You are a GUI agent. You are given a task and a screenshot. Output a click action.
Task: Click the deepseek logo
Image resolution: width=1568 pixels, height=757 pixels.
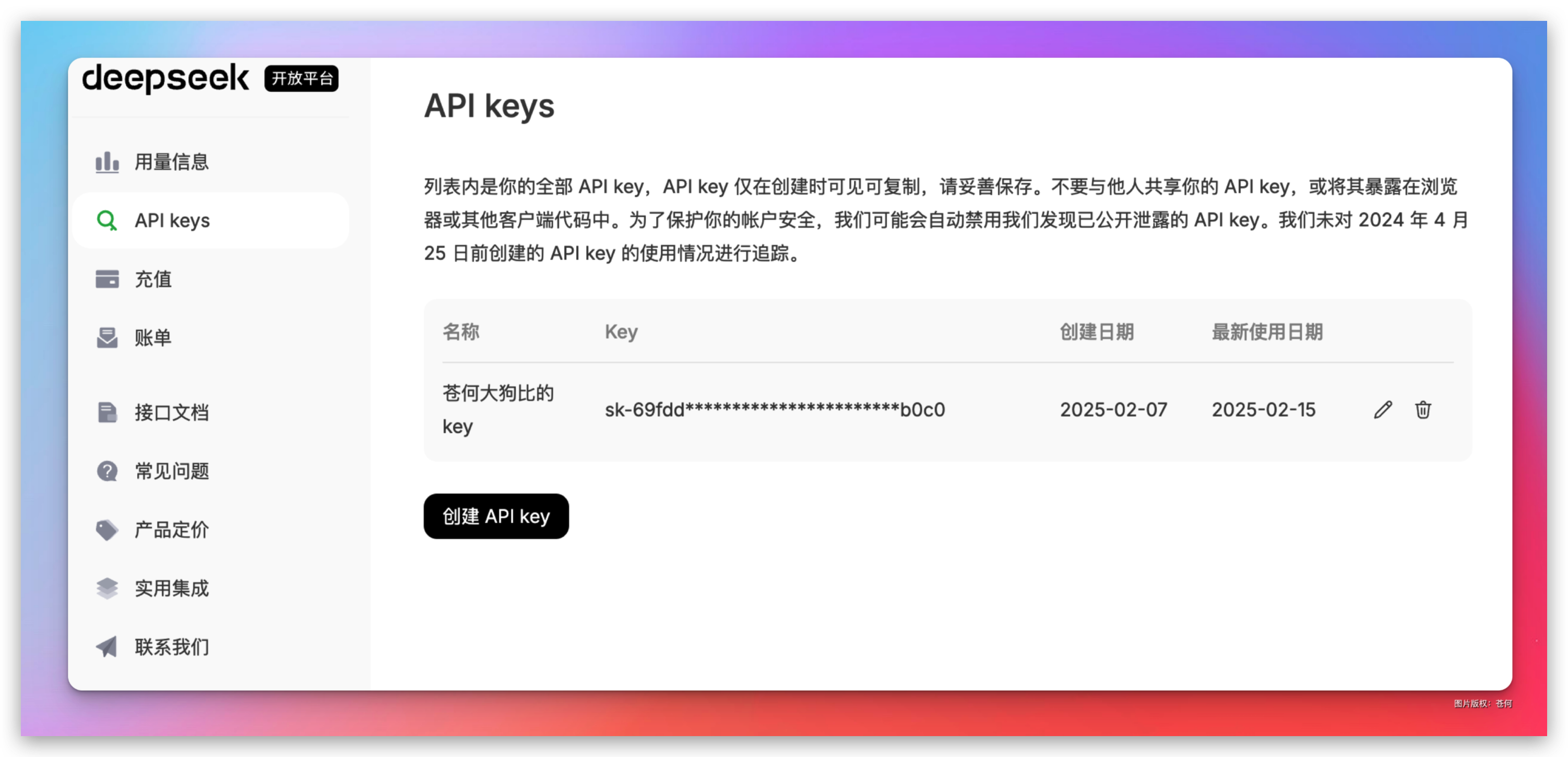[x=165, y=78]
